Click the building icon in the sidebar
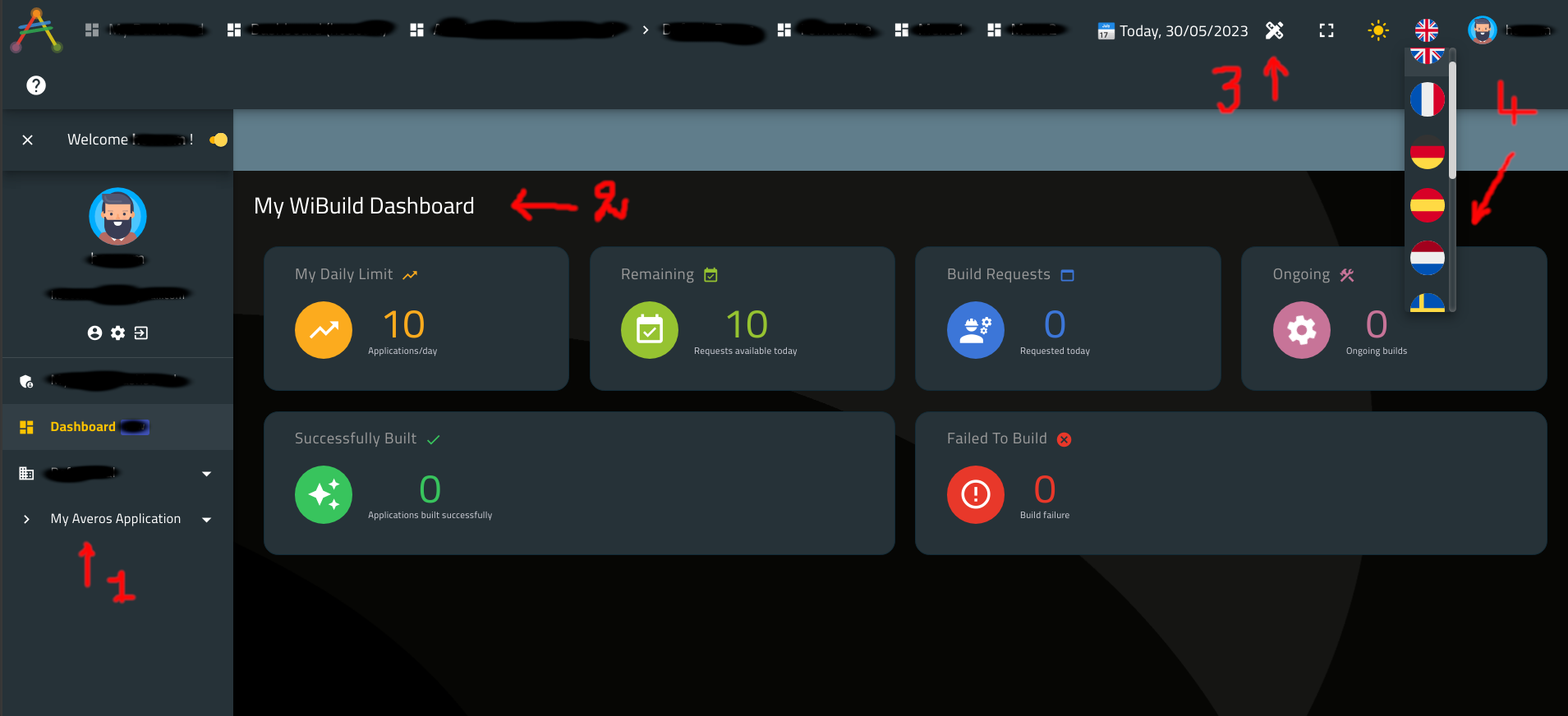The width and height of the screenshot is (1568, 716). tap(26, 473)
